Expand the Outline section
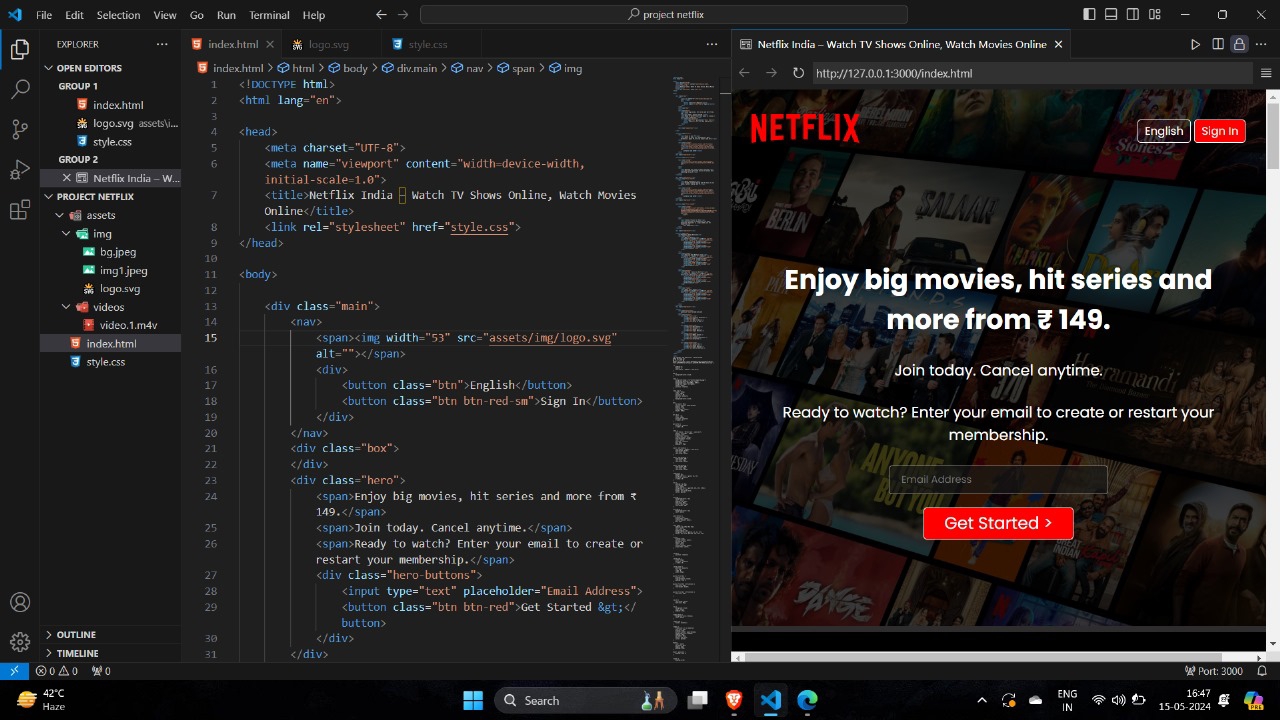This screenshot has height=720, width=1280. [x=76, y=635]
